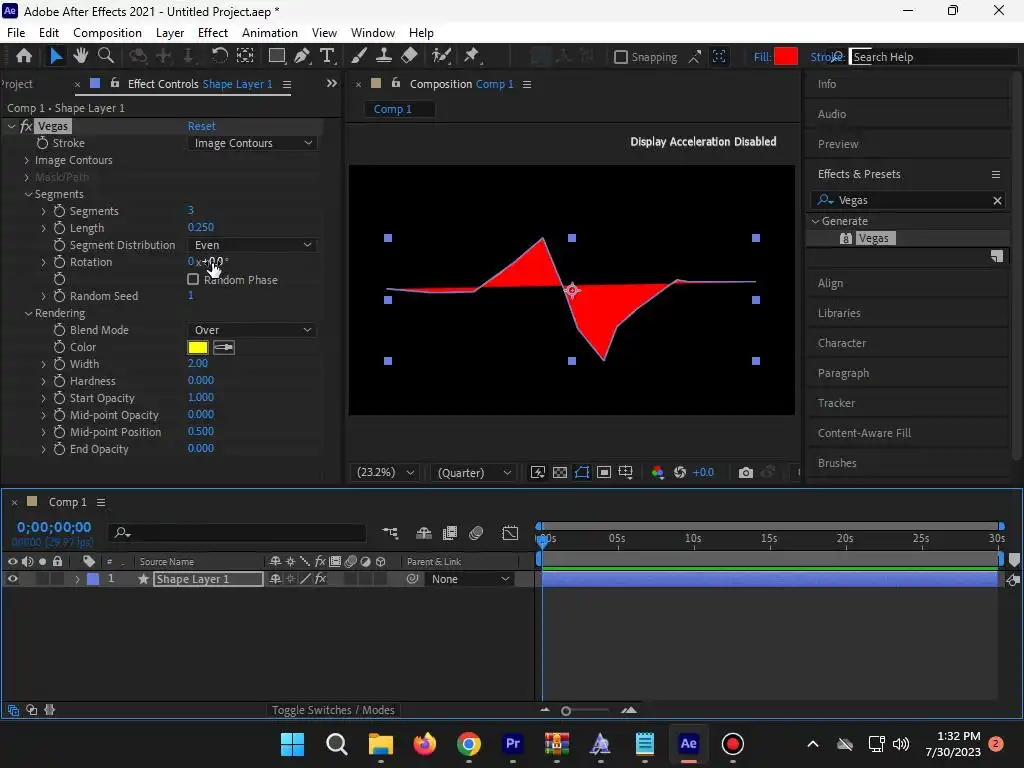Click the eyedropper next to Color
The width and height of the screenshot is (1024, 768).
coord(223,347)
